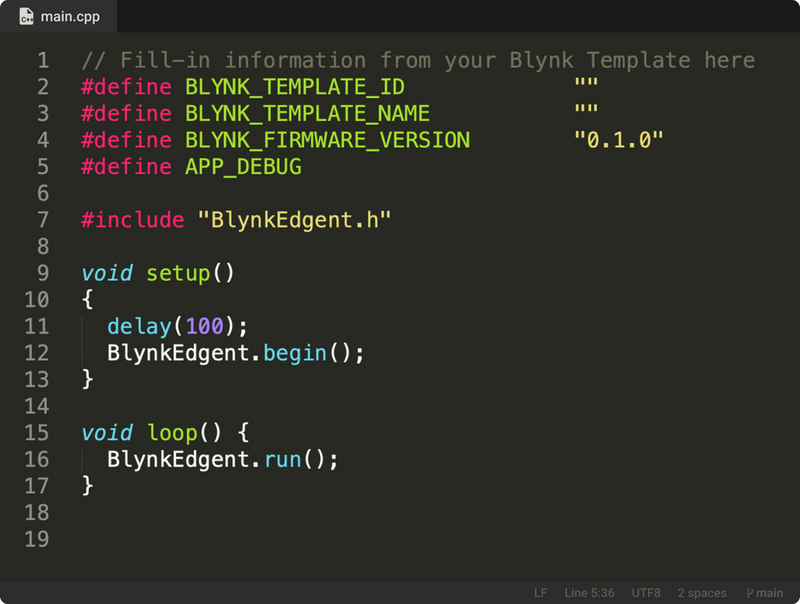Select the BlynkEdgent.h include string
Viewport: 800px width, 604px height.
(296, 220)
